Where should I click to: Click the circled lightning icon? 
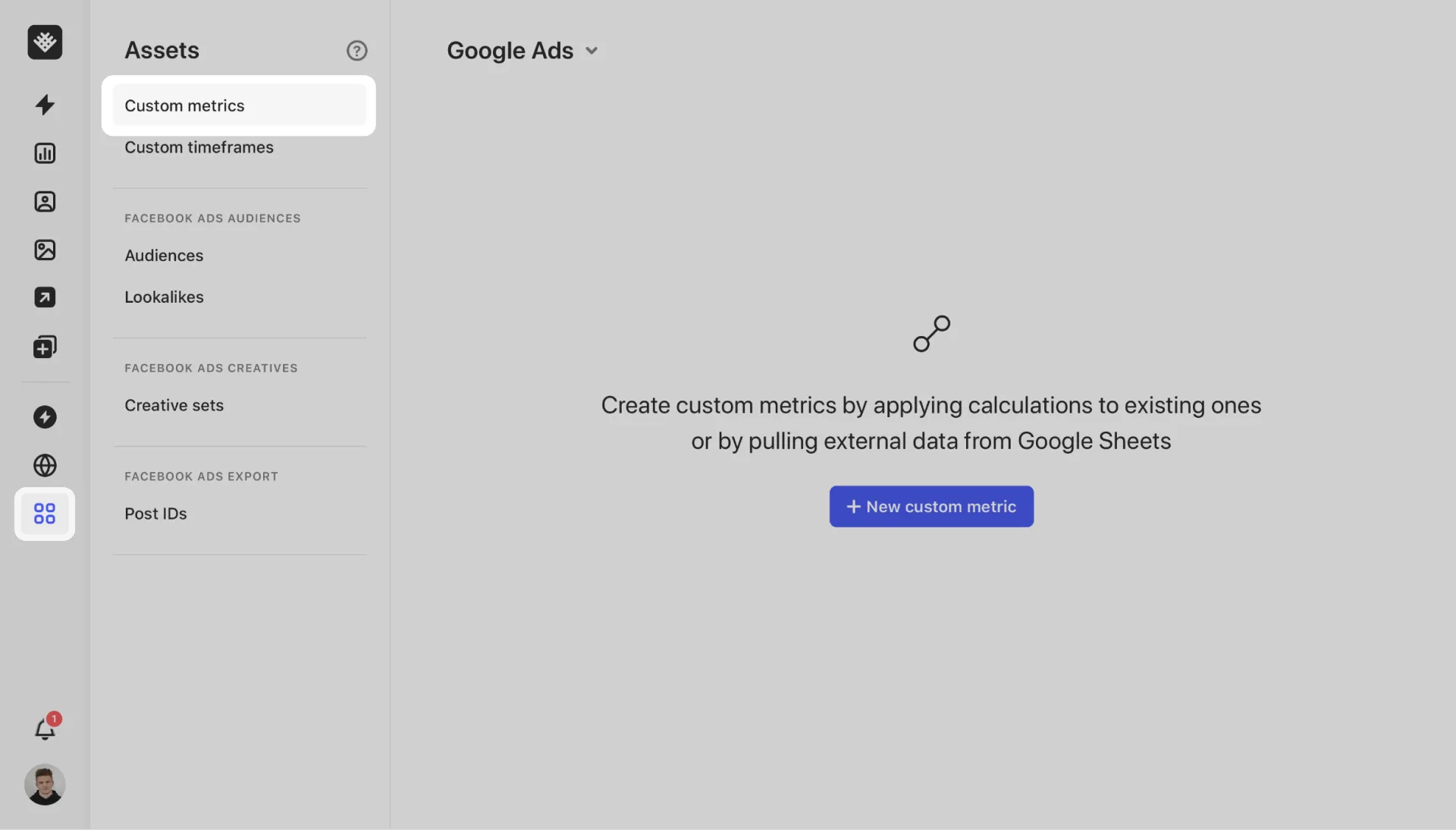click(x=45, y=417)
